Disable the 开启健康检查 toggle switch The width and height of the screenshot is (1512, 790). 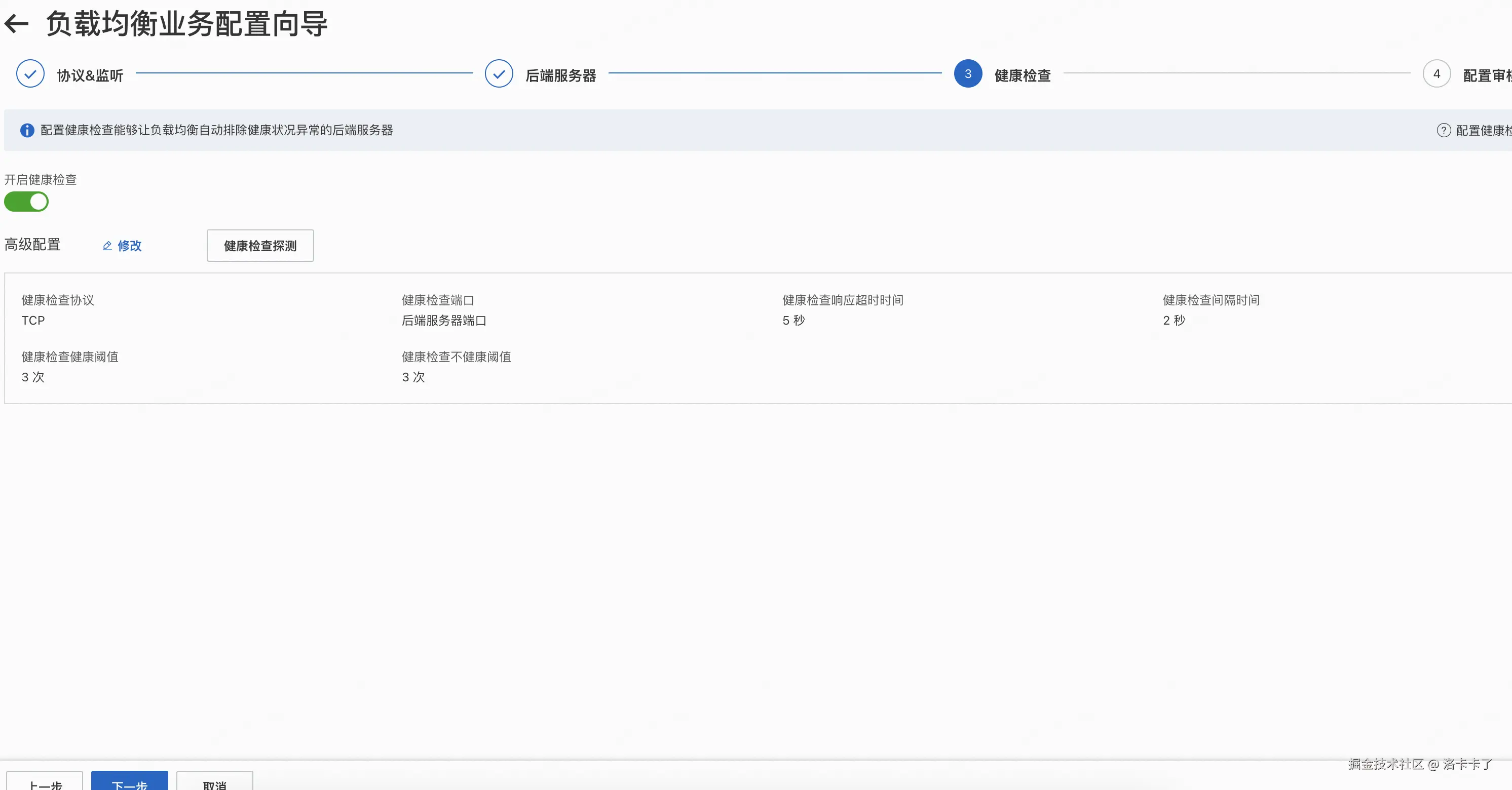tap(26, 202)
